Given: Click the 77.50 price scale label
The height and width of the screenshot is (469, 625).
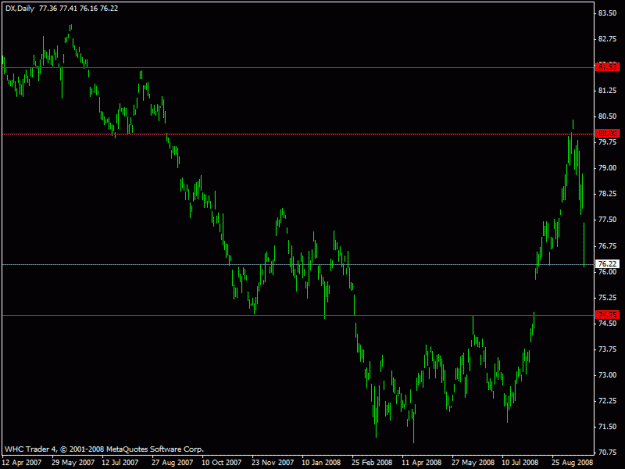Looking at the screenshot, I should point(607,220).
